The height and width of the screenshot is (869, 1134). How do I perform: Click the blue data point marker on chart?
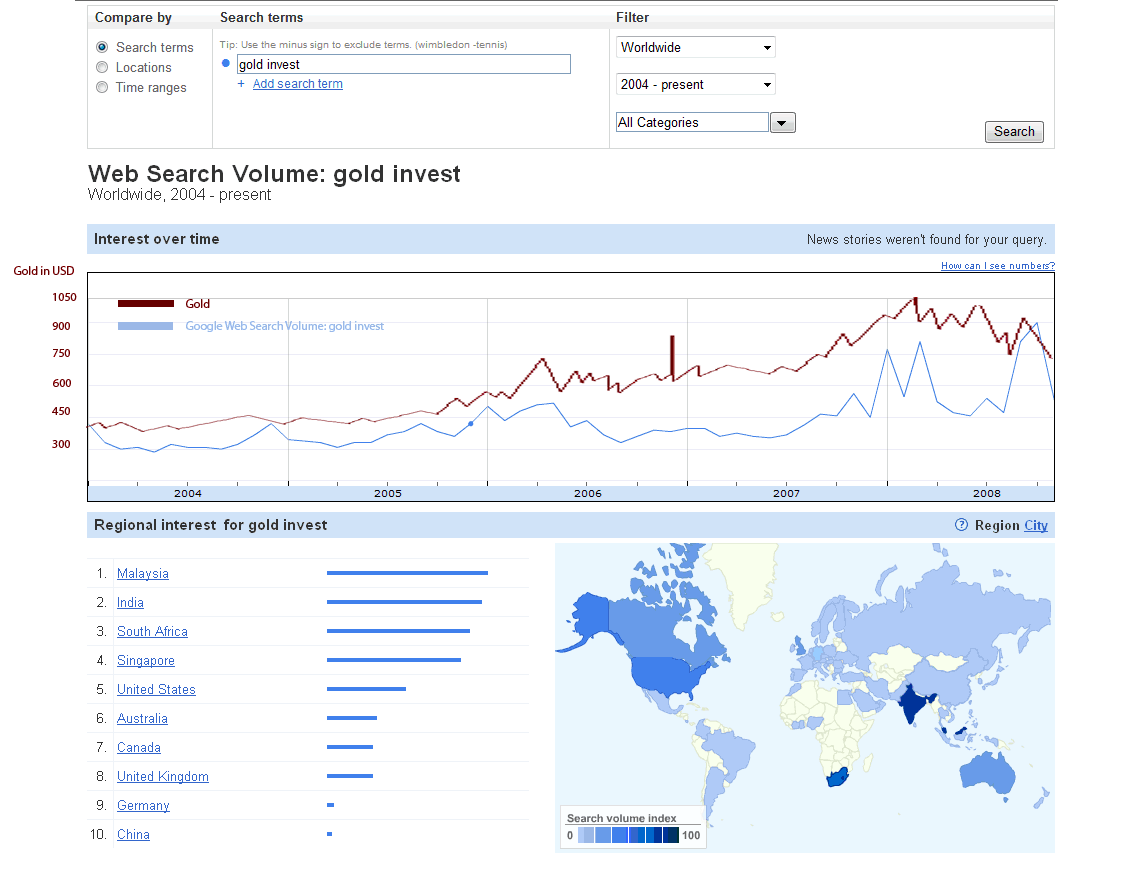click(471, 424)
